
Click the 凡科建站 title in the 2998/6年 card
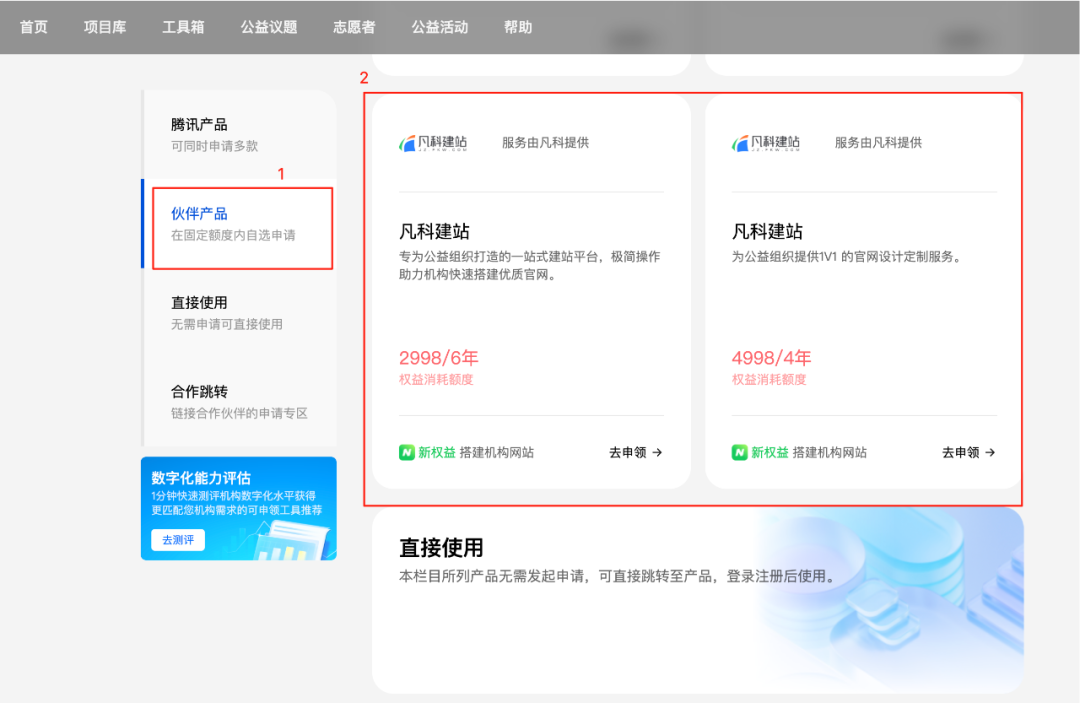[435, 231]
